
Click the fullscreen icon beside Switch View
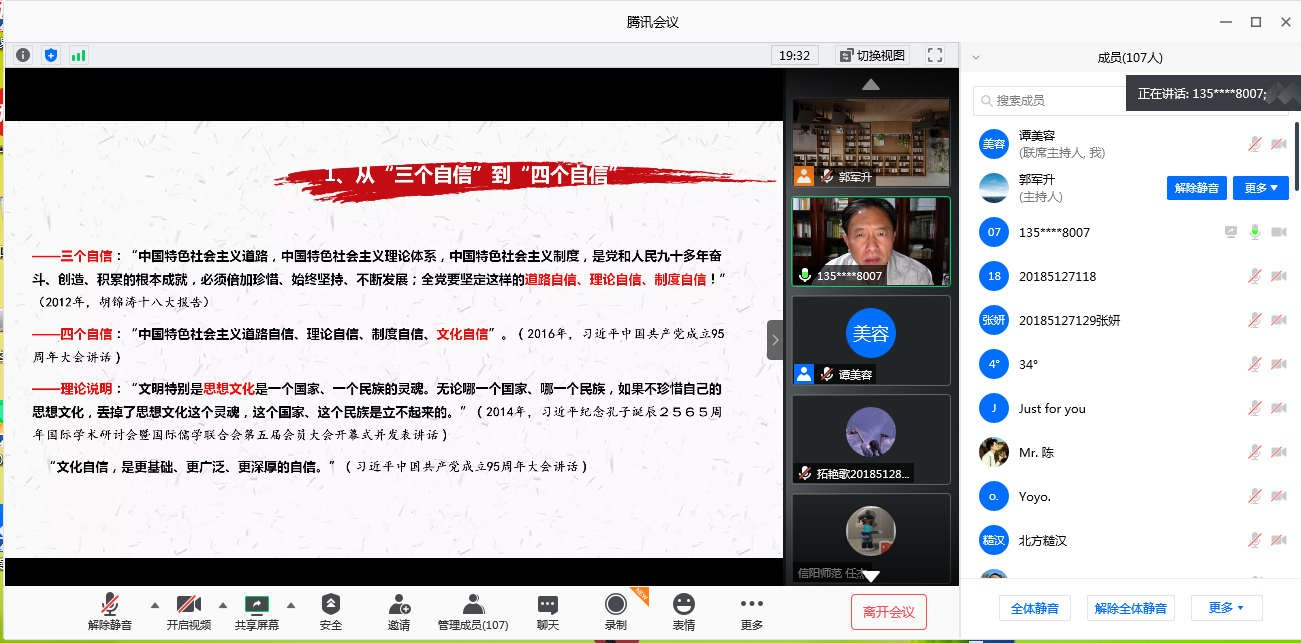point(935,55)
